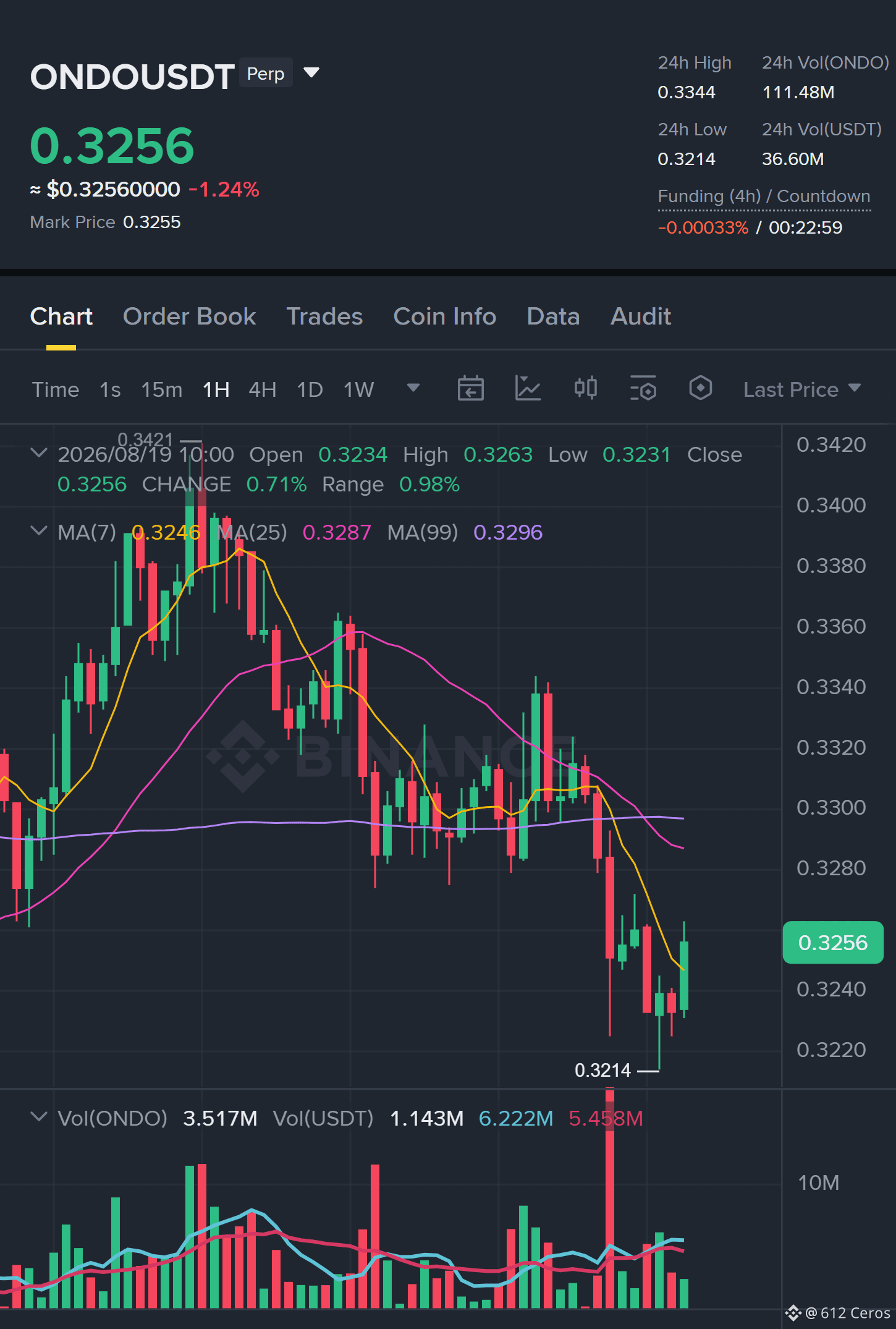Switch to the Data tab
Image resolution: width=896 pixels, height=1329 pixels.
pos(553,316)
